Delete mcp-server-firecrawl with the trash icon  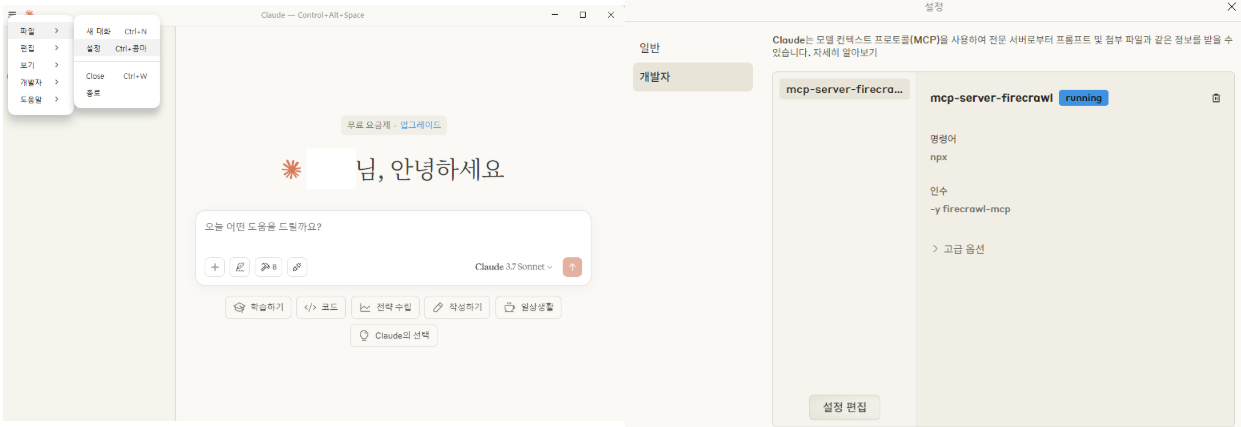[x=1216, y=98]
